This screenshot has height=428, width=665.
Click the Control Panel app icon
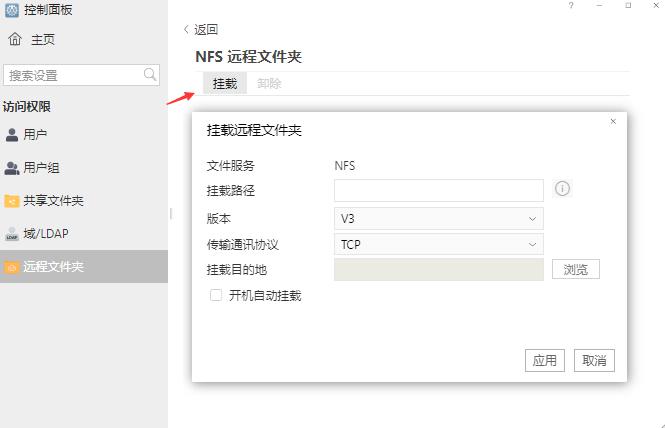click(x=12, y=10)
